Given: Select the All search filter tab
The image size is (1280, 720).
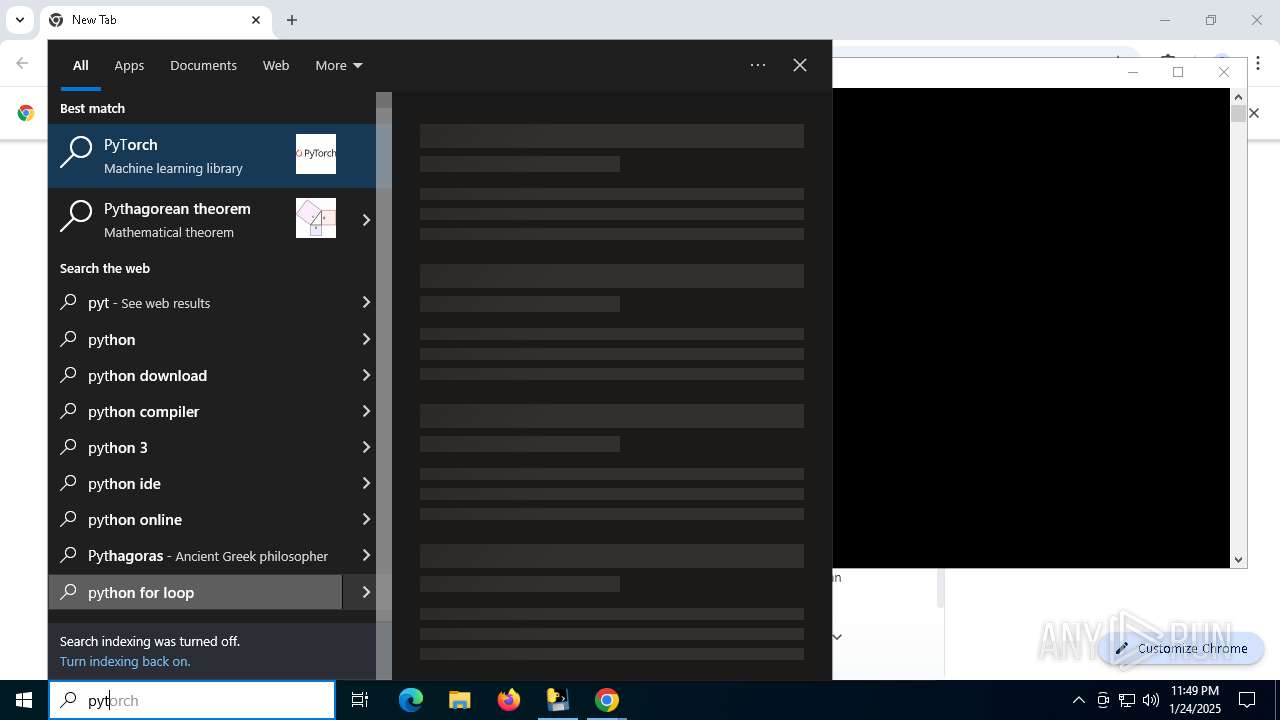Looking at the screenshot, I should 80,66.
